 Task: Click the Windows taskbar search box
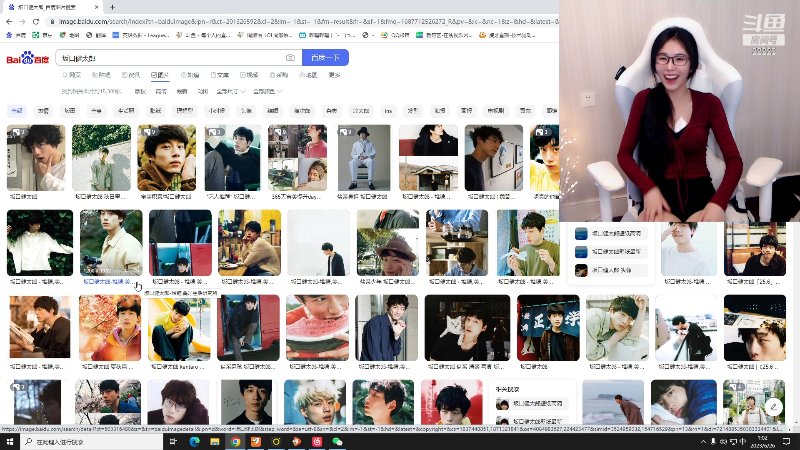[92, 442]
